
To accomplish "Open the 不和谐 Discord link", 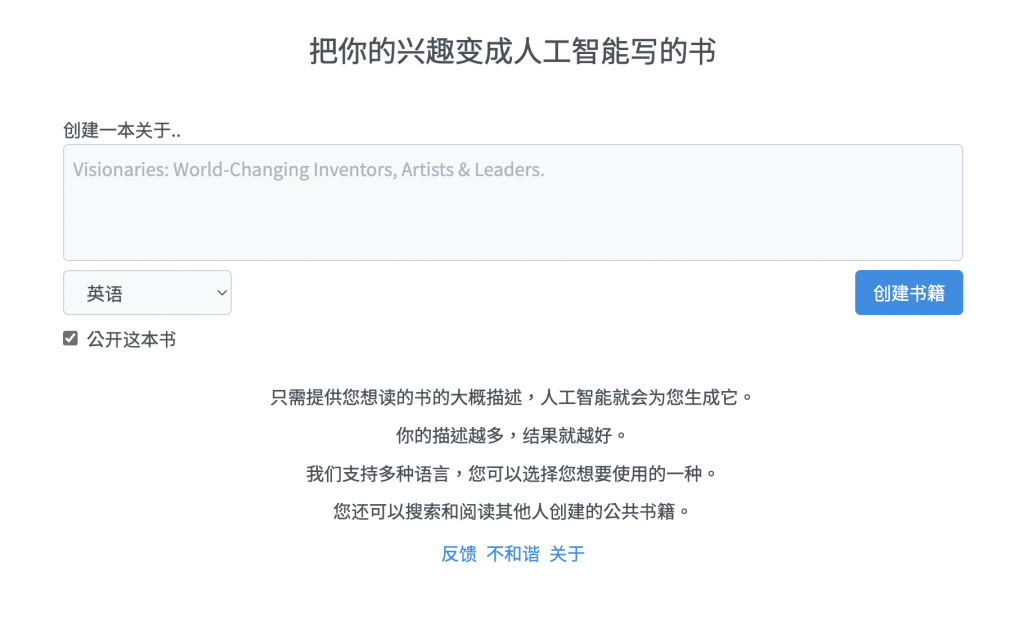I will (513, 554).
